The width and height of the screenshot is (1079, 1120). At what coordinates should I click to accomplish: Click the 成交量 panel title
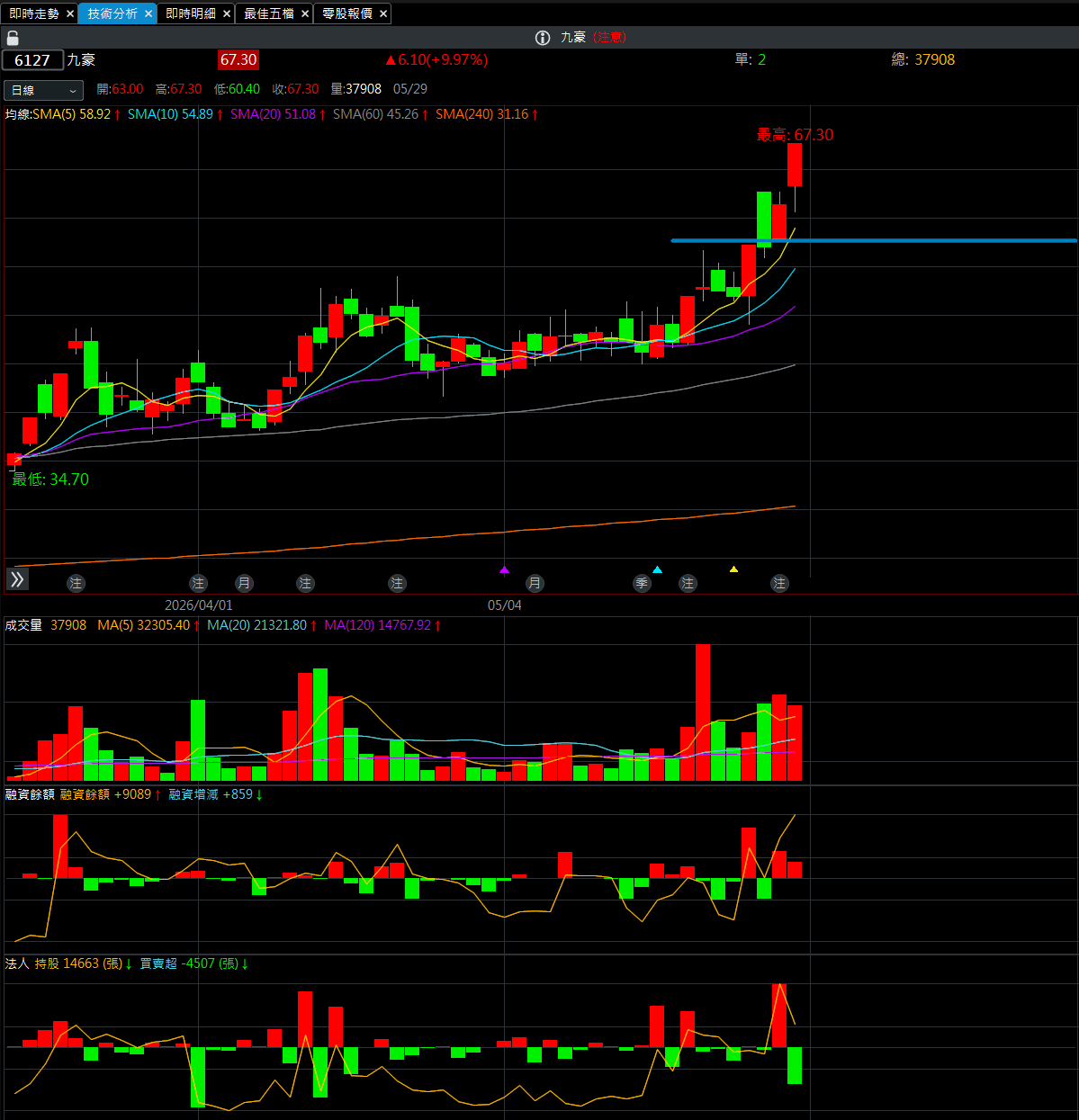tap(23, 625)
